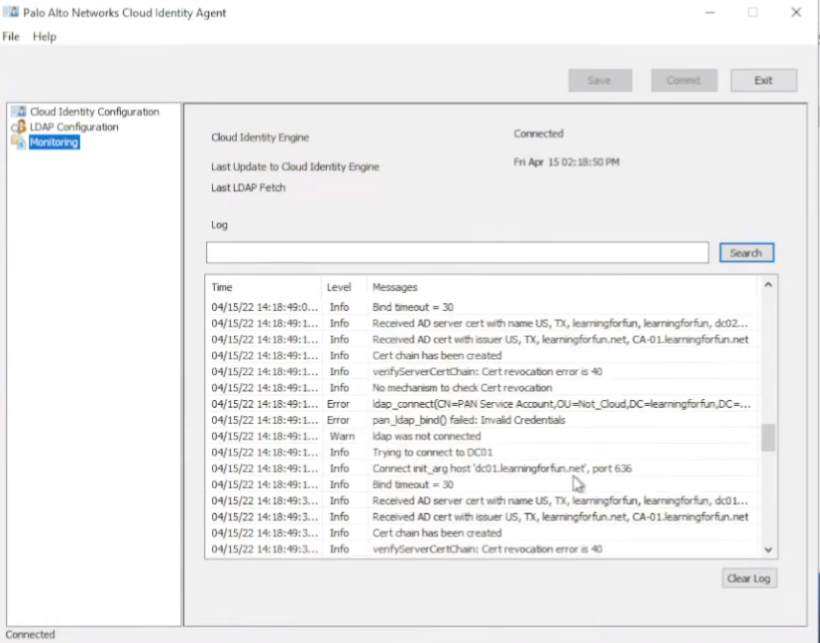Screen dimensions: 820x643
Task: Select the 'Trying to connect to DC01' row
Action: (x=482, y=453)
